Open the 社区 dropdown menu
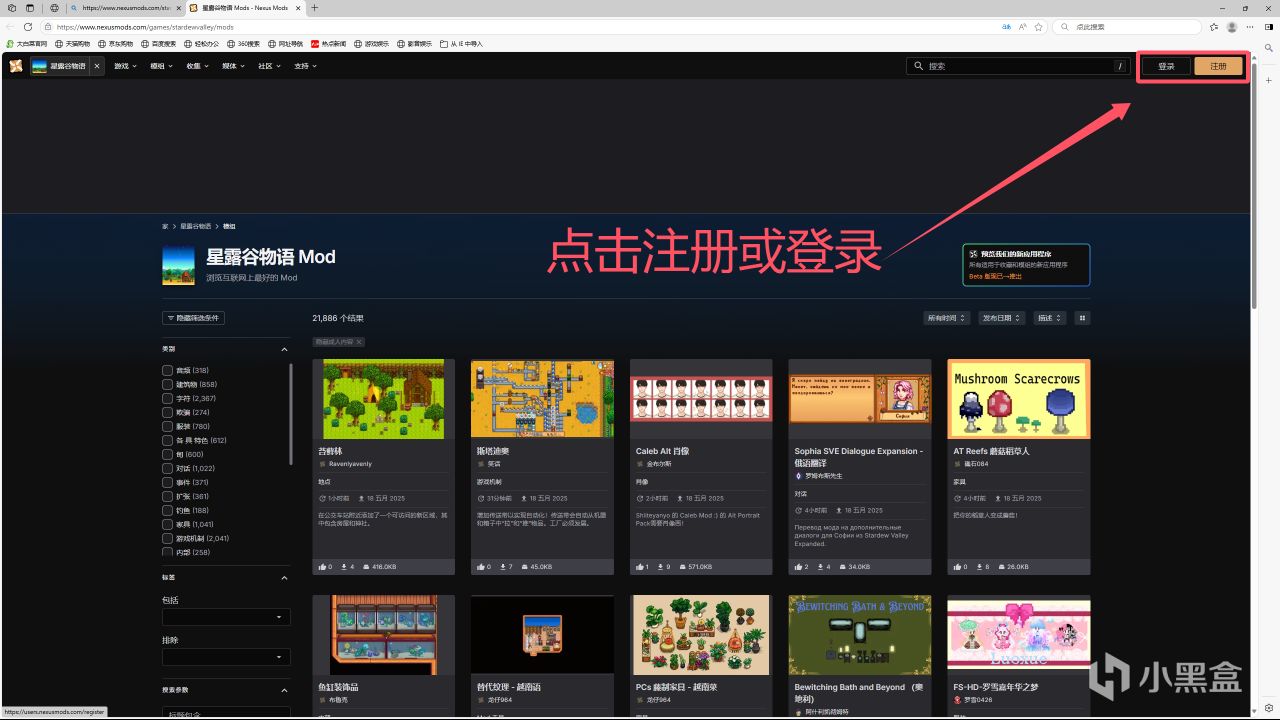 (x=269, y=66)
